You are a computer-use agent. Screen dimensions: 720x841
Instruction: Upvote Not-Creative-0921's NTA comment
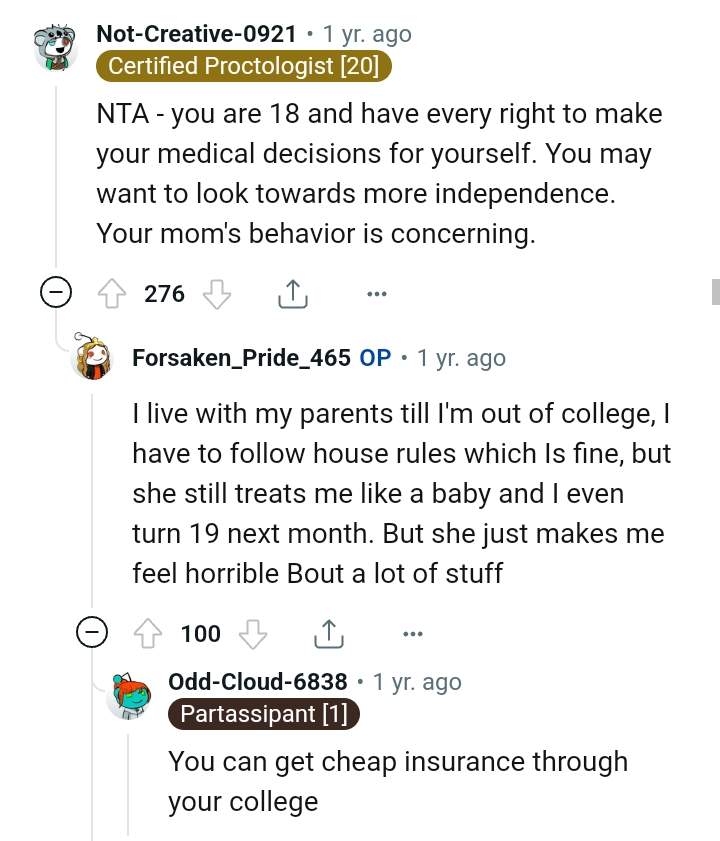click(x=113, y=293)
